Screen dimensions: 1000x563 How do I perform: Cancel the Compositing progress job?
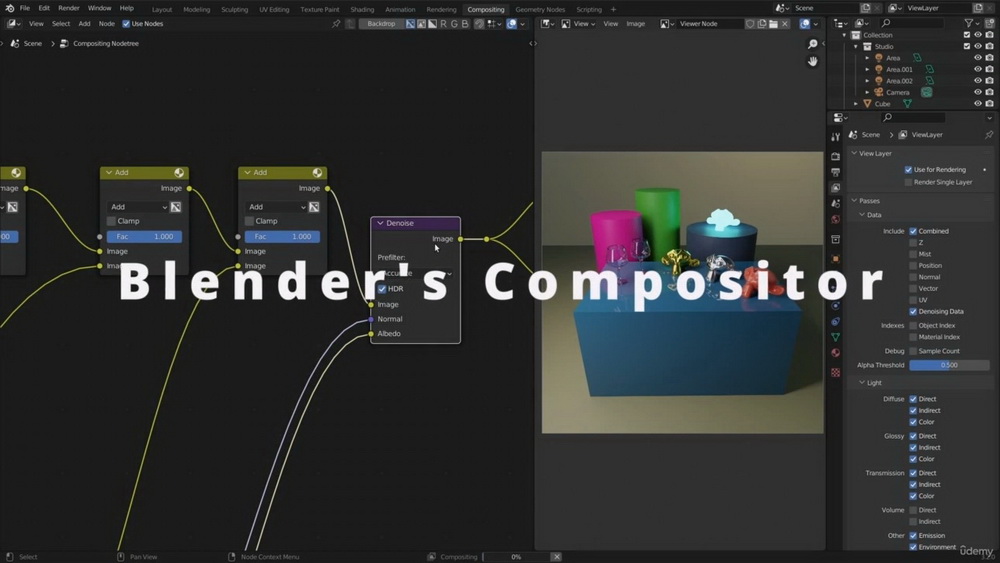(x=556, y=557)
